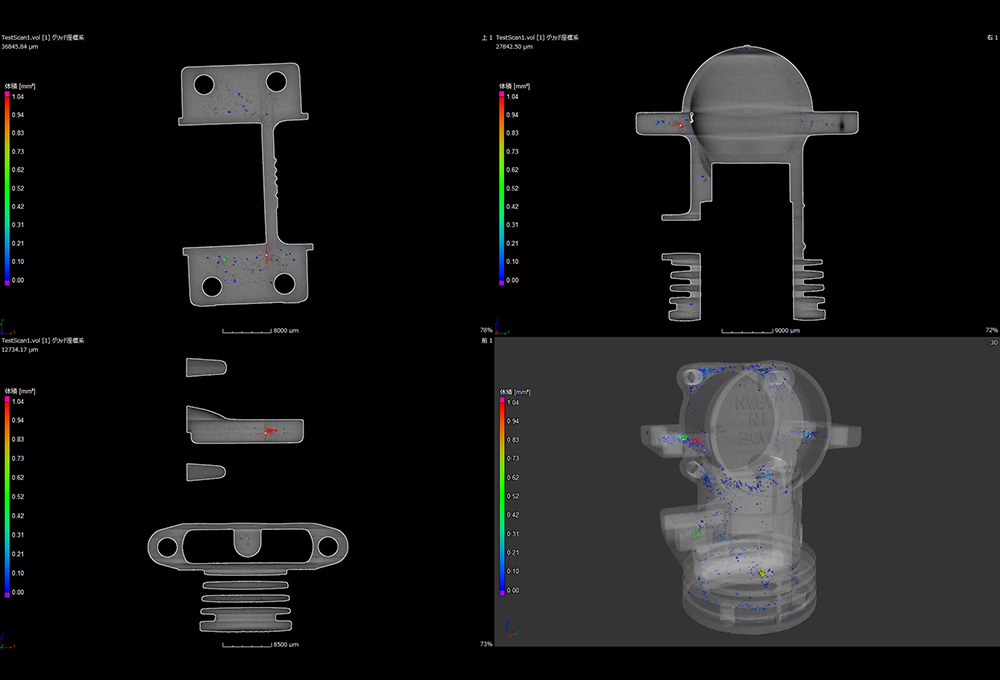The height and width of the screenshot is (680, 1000).
Task: Click the 12734.17 µm slice position value
Action: [x=20, y=350]
